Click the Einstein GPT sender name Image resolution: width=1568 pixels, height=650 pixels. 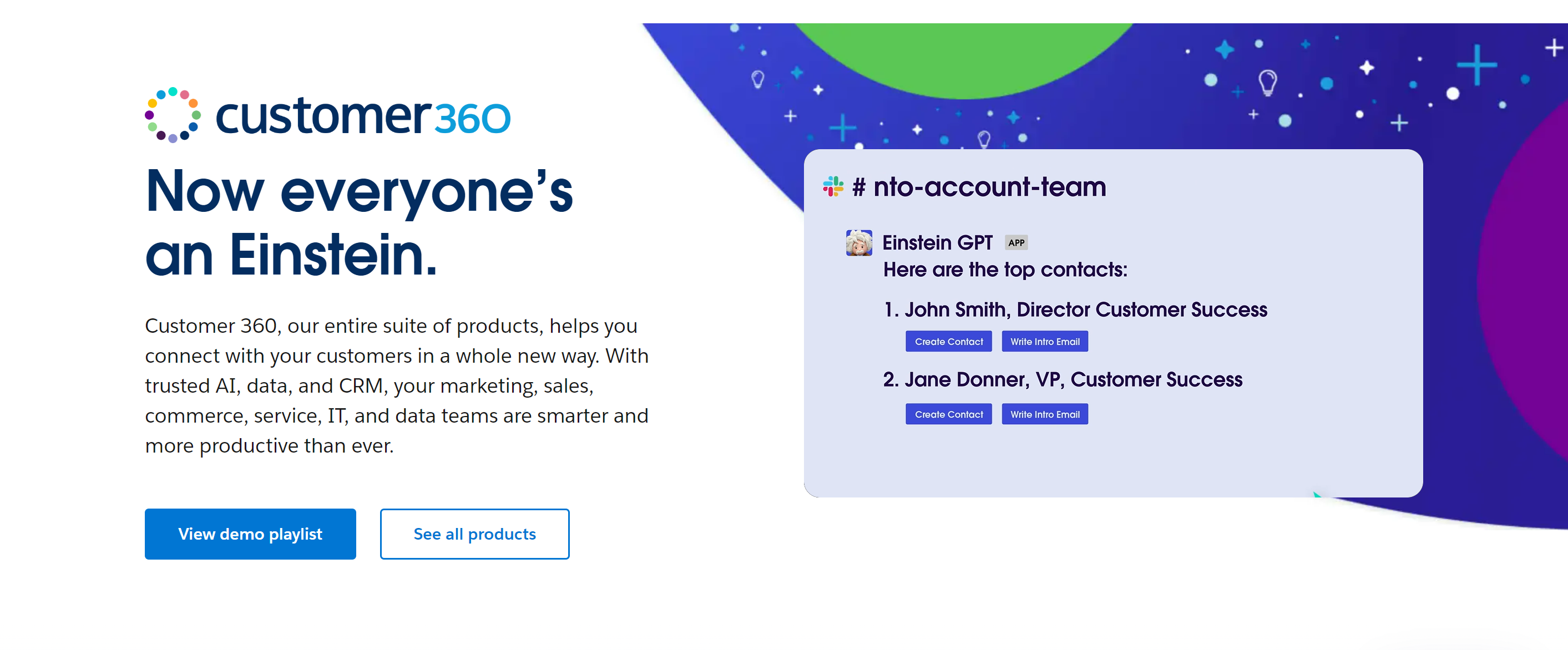(937, 243)
